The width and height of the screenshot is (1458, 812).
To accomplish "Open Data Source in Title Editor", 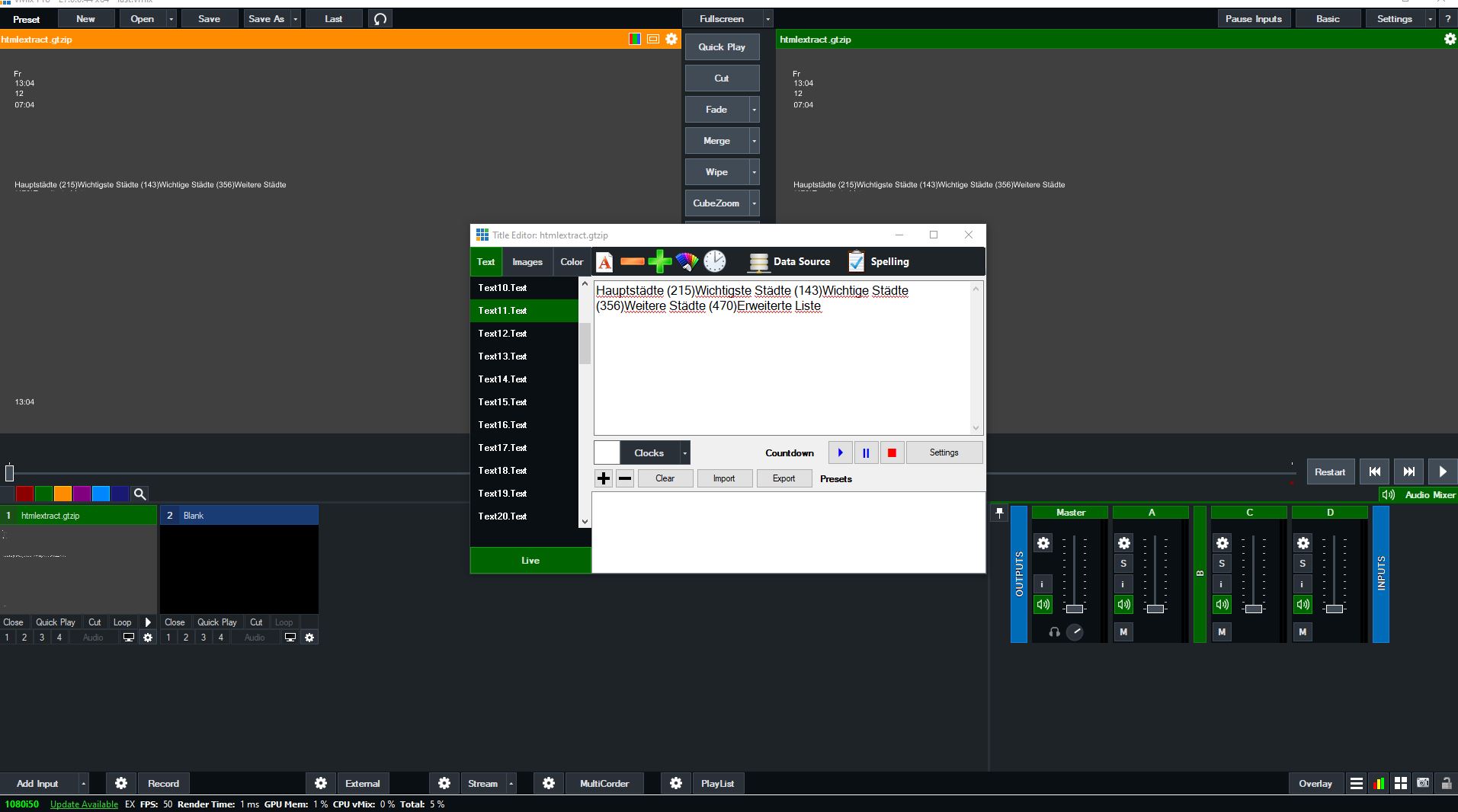I will [x=790, y=262].
